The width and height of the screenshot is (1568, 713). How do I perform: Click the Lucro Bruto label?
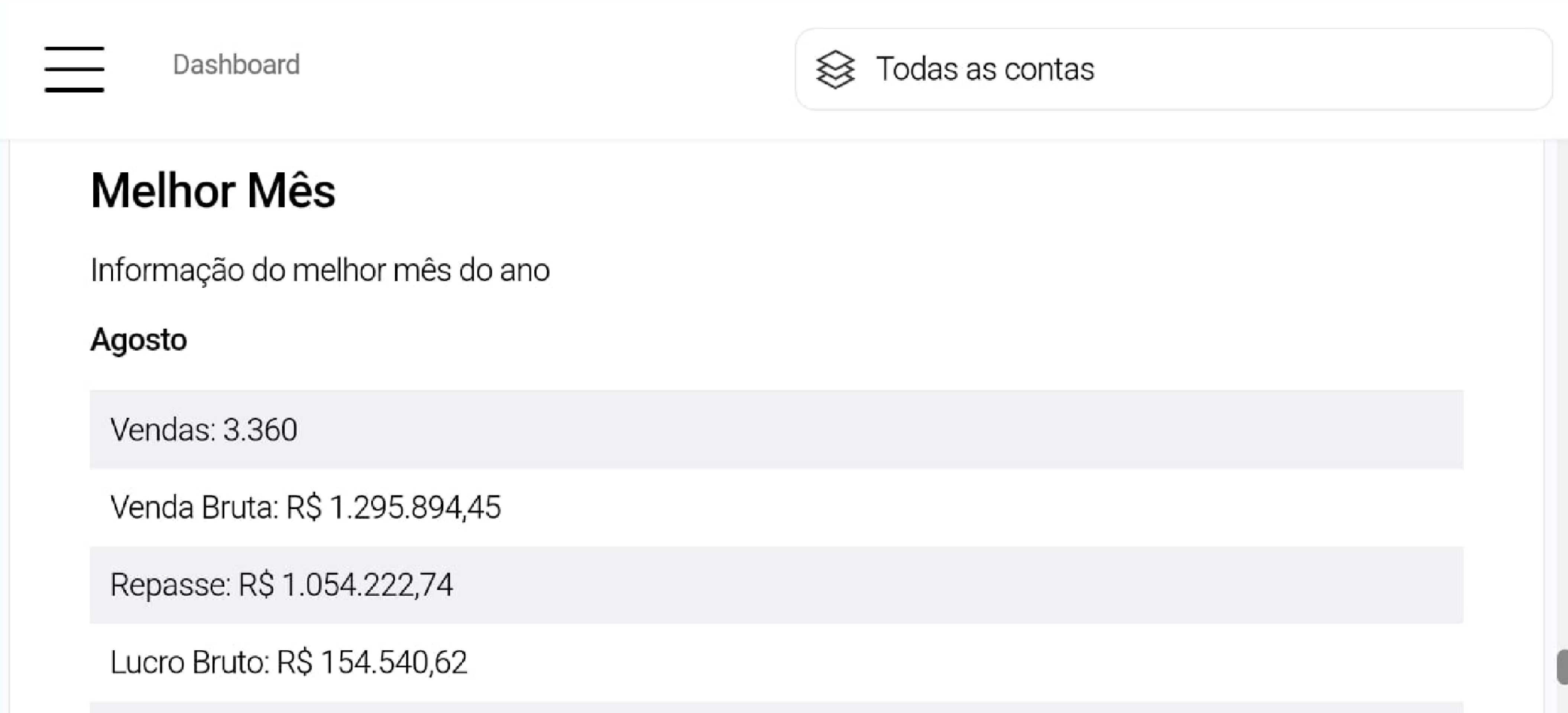[189, 662]
